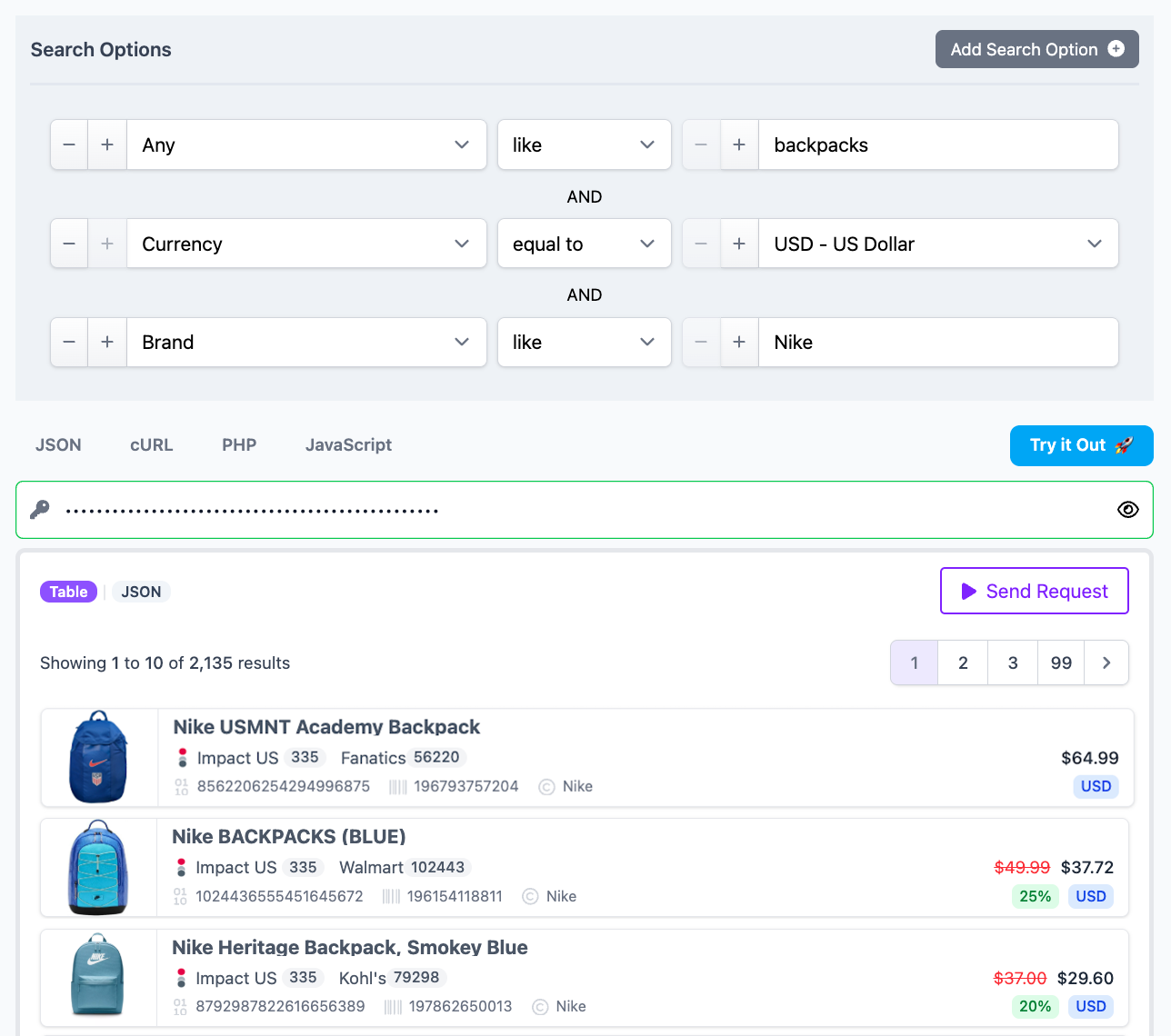Click the Fanatics 56220 merchant label

(x=403, y=758)
